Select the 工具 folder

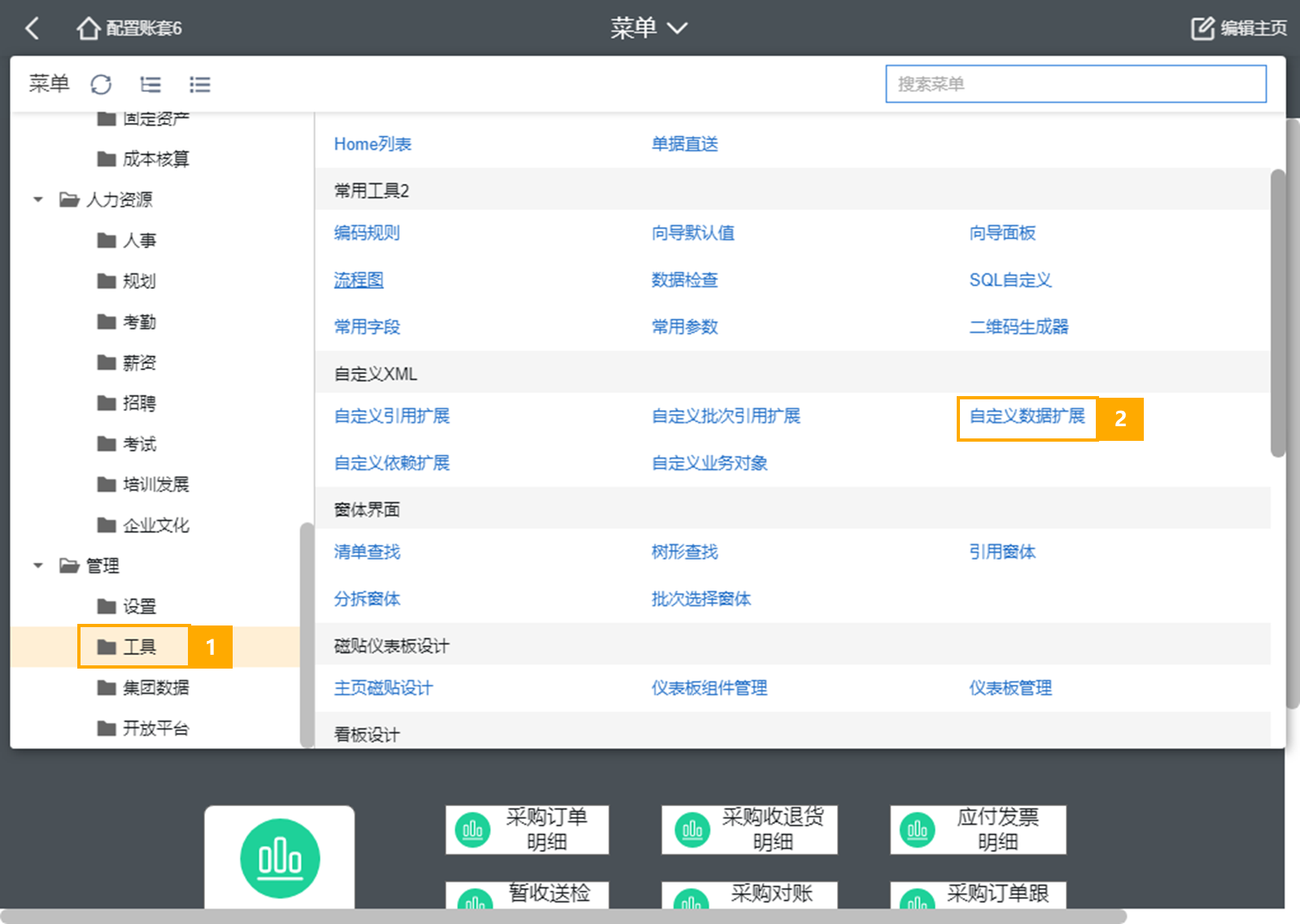(127, 647)
